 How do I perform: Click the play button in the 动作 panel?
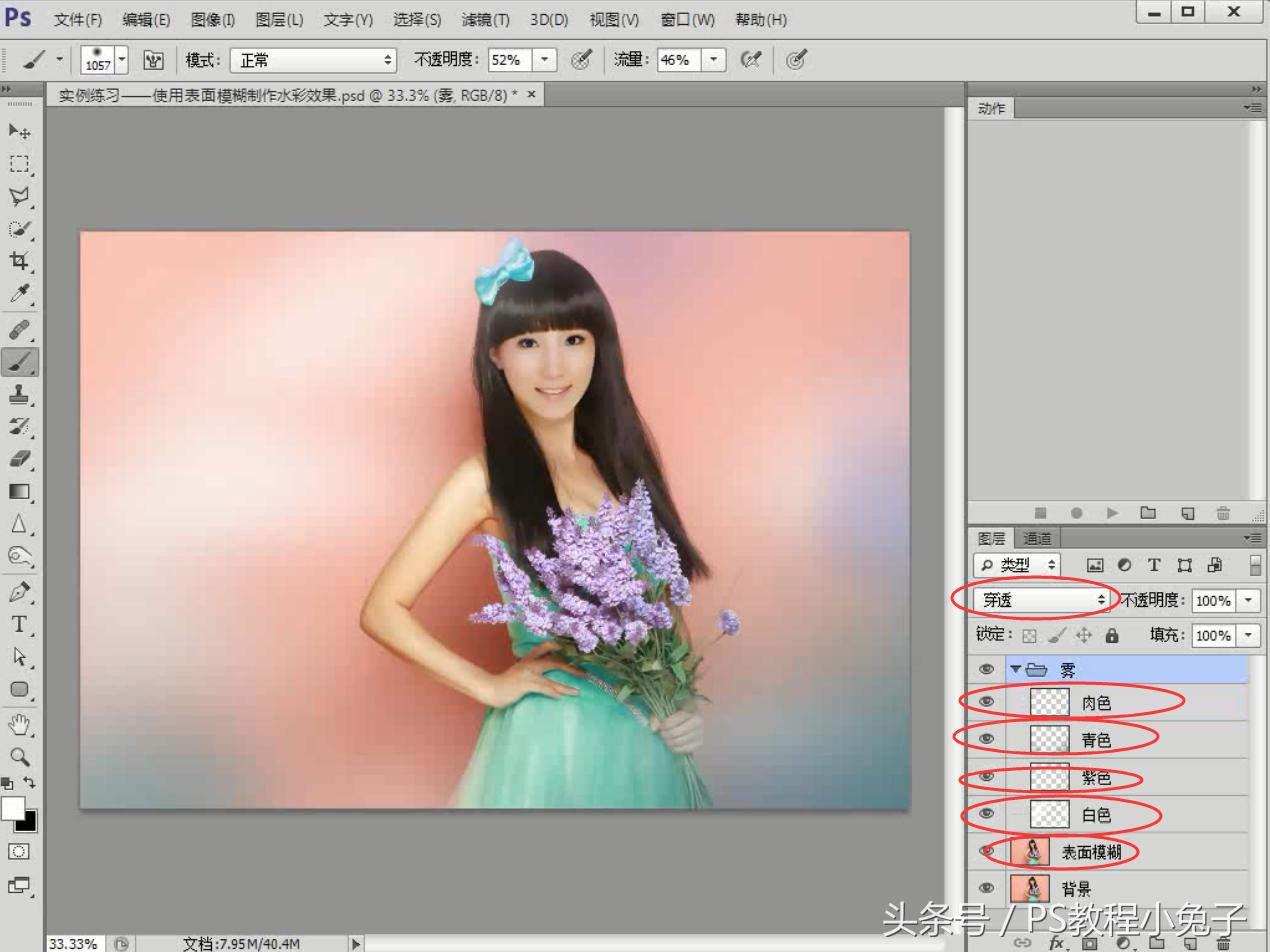[1112, 513]
